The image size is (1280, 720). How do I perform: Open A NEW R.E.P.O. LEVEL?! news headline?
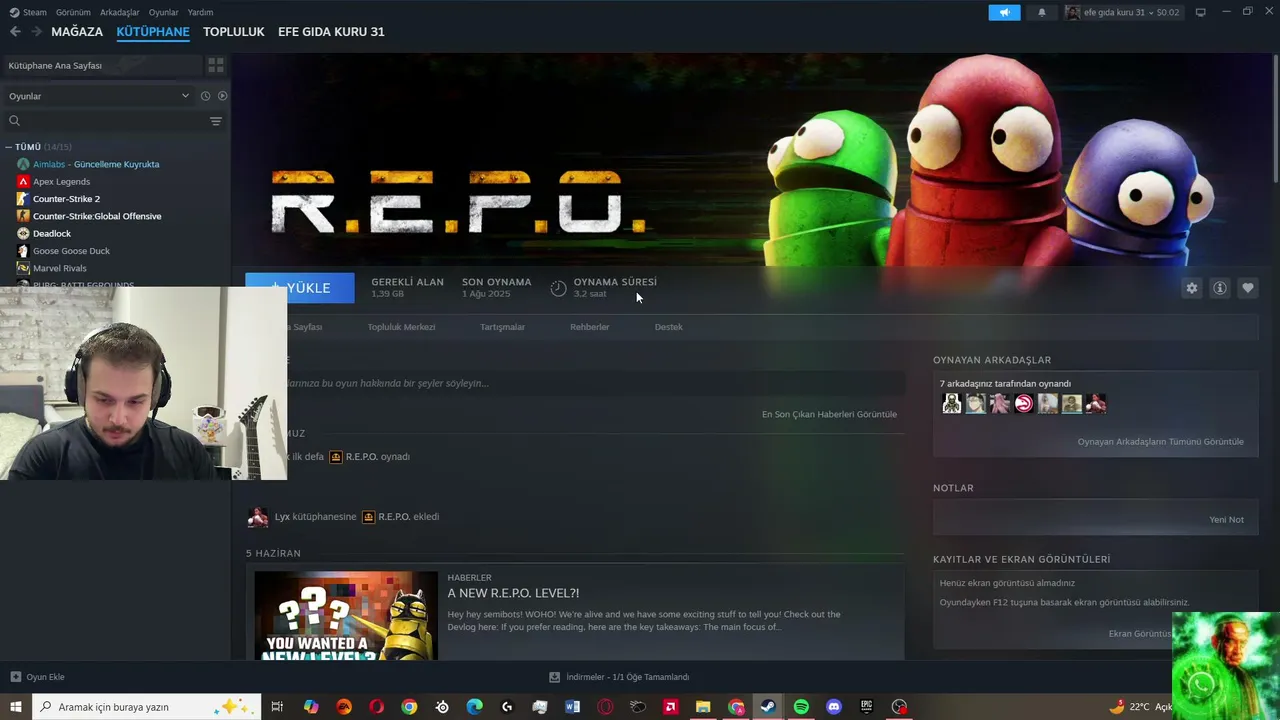(513, 593)
